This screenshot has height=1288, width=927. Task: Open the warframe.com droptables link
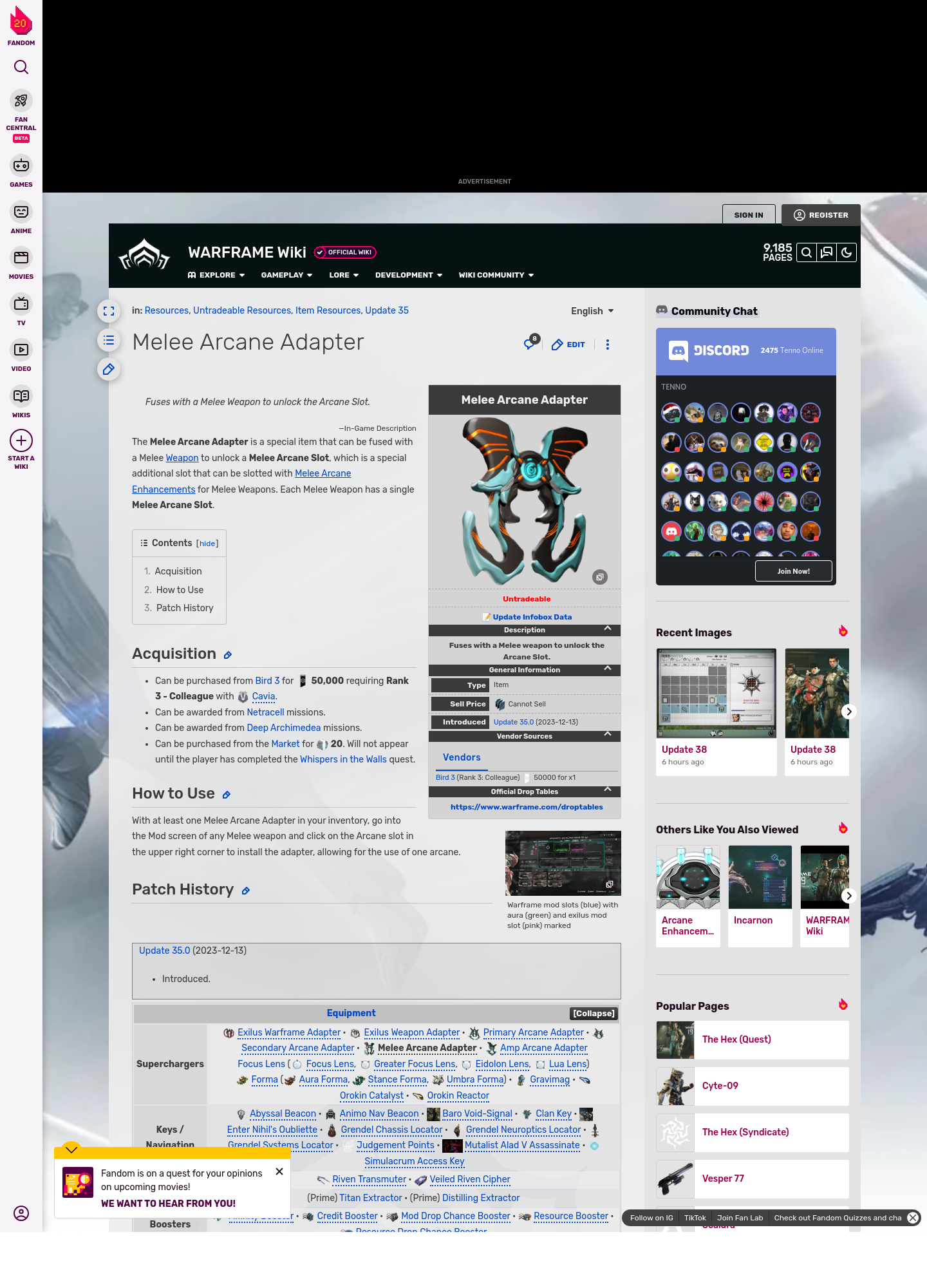click(527, 807)
